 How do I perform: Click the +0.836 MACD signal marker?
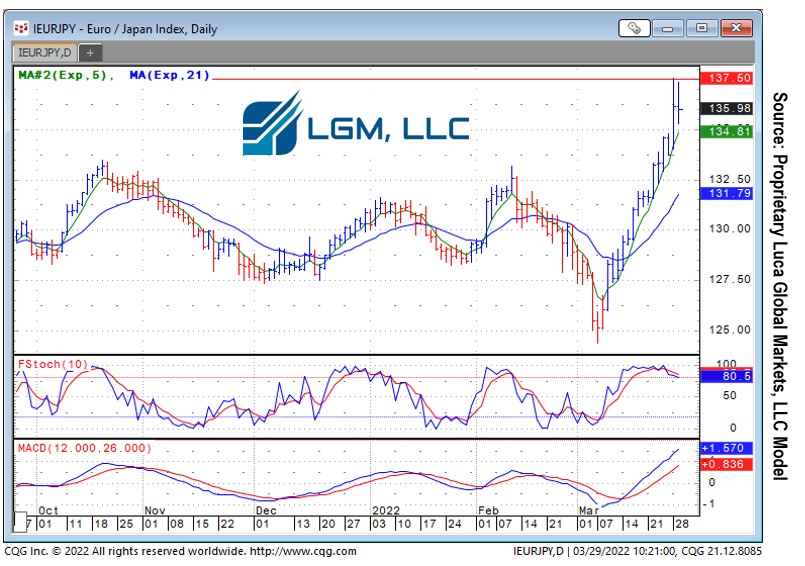tap(726, 464)
